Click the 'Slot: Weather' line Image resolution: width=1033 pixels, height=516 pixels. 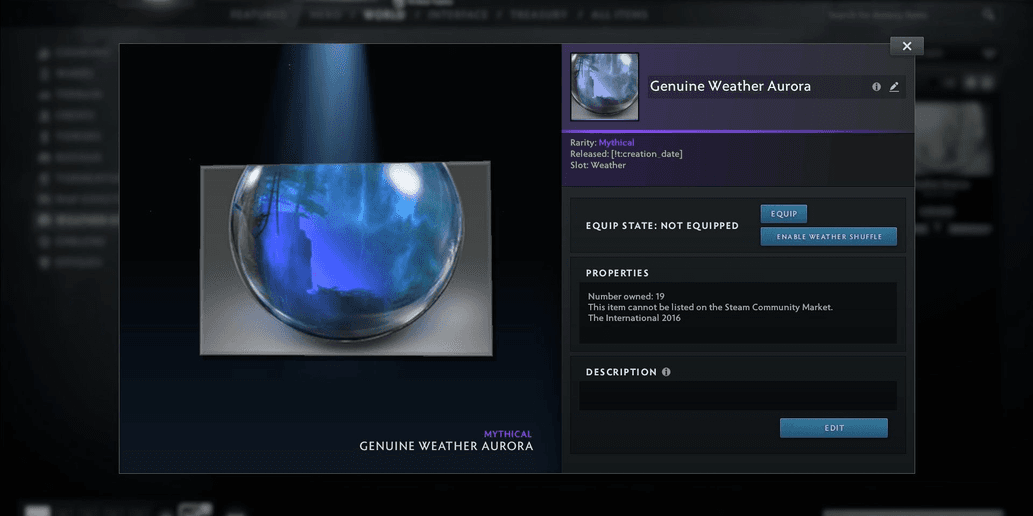pyautogui.click(x=598, y=165)
